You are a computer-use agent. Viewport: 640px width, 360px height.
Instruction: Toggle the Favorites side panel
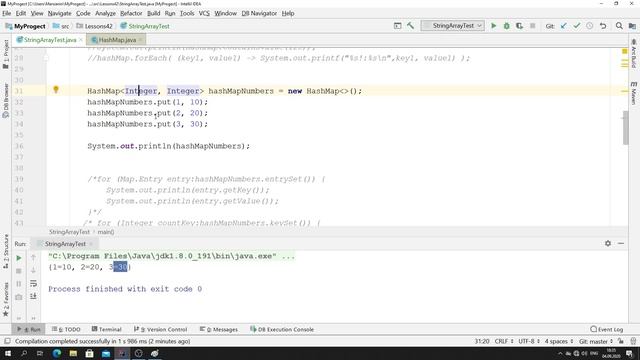pyautogui.click(x=6, y=299)
